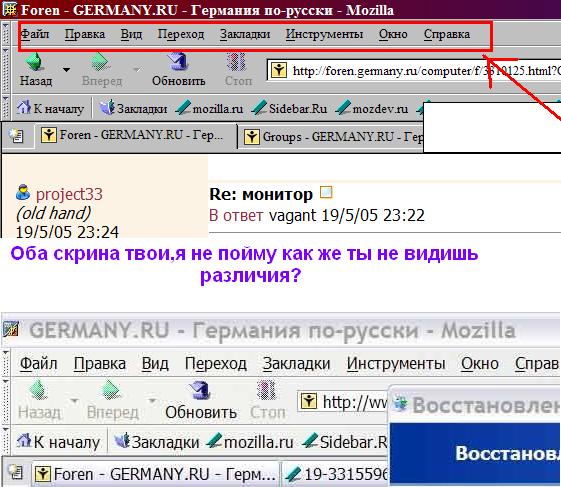Expand the dropdown arrow next to Назад
The width and height of the screenshot is (561, 487).
coord(66,69)
